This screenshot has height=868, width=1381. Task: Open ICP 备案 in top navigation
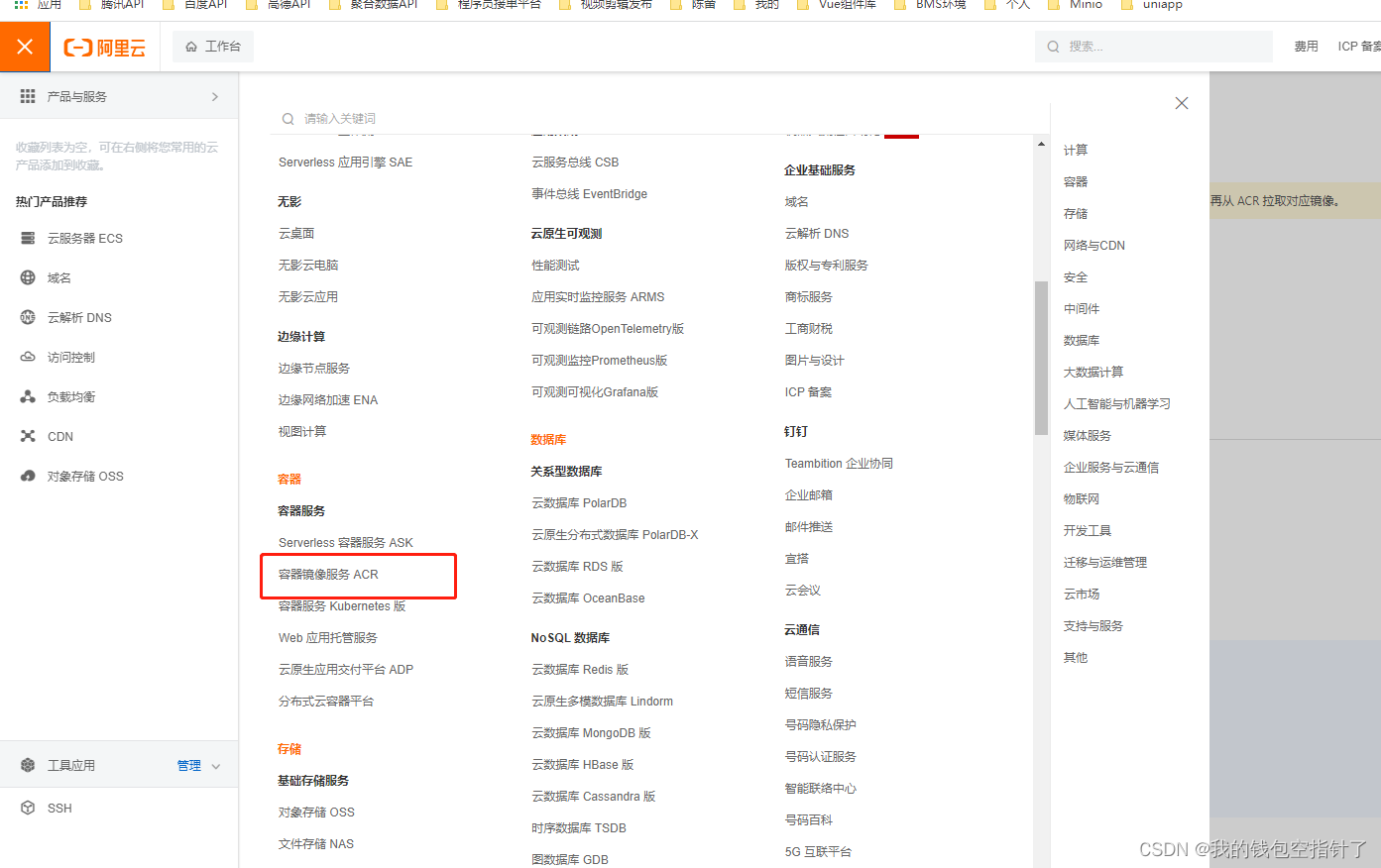(1359, 47)
